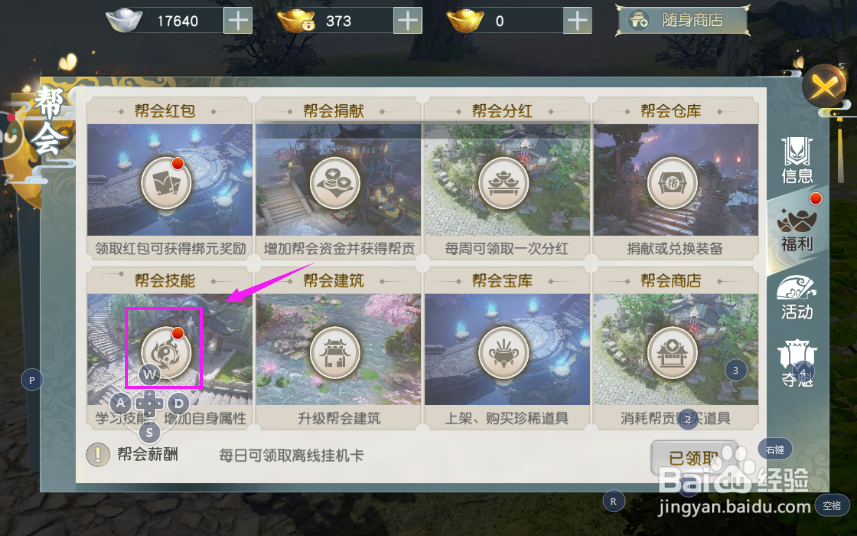The height and width of the screenshot is (536, 857).
Task: Click the 帮会薪酬 exclamation info icon
Action: (98, 454)
